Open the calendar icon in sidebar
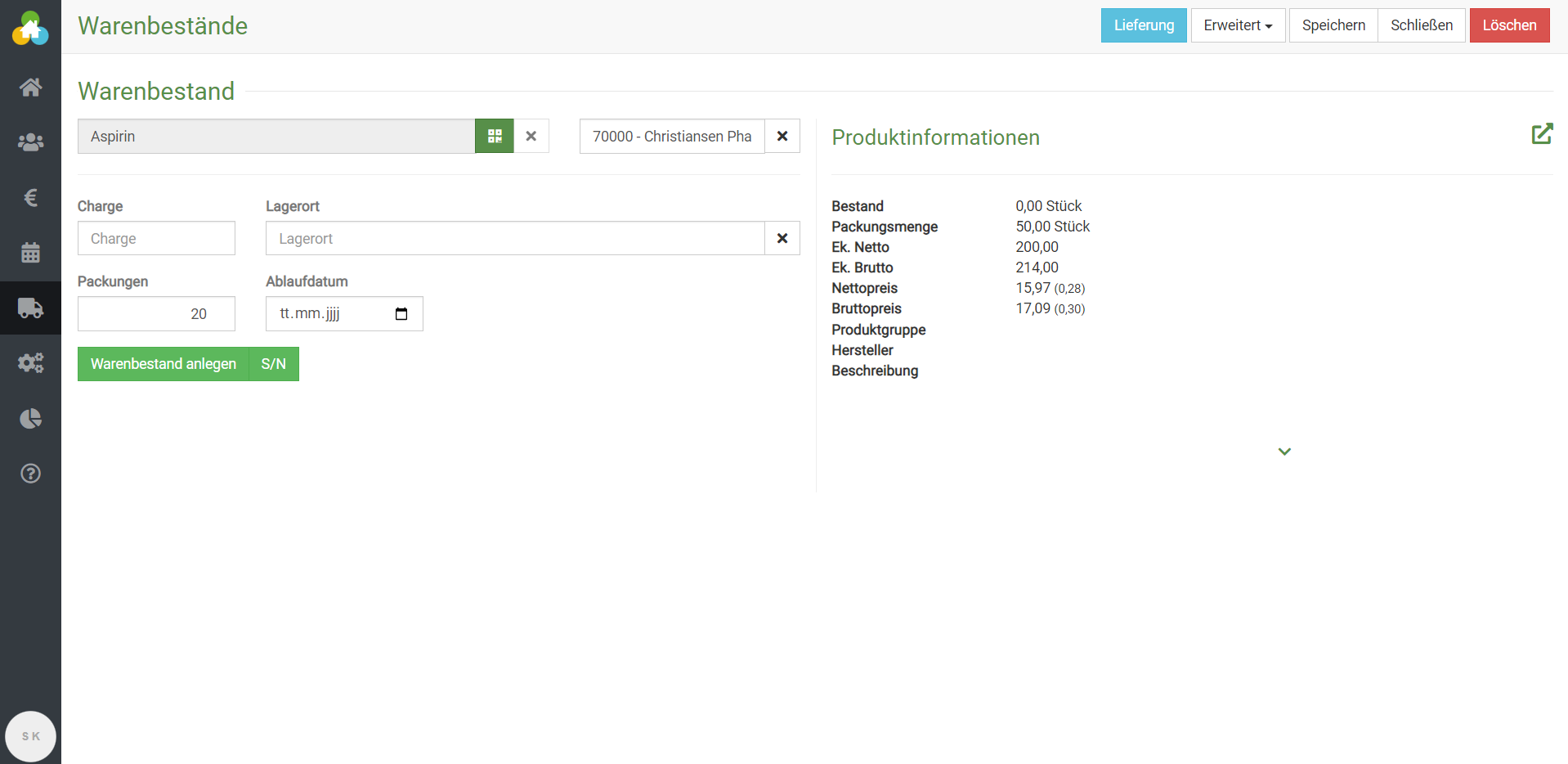 (x=30, y=253)
